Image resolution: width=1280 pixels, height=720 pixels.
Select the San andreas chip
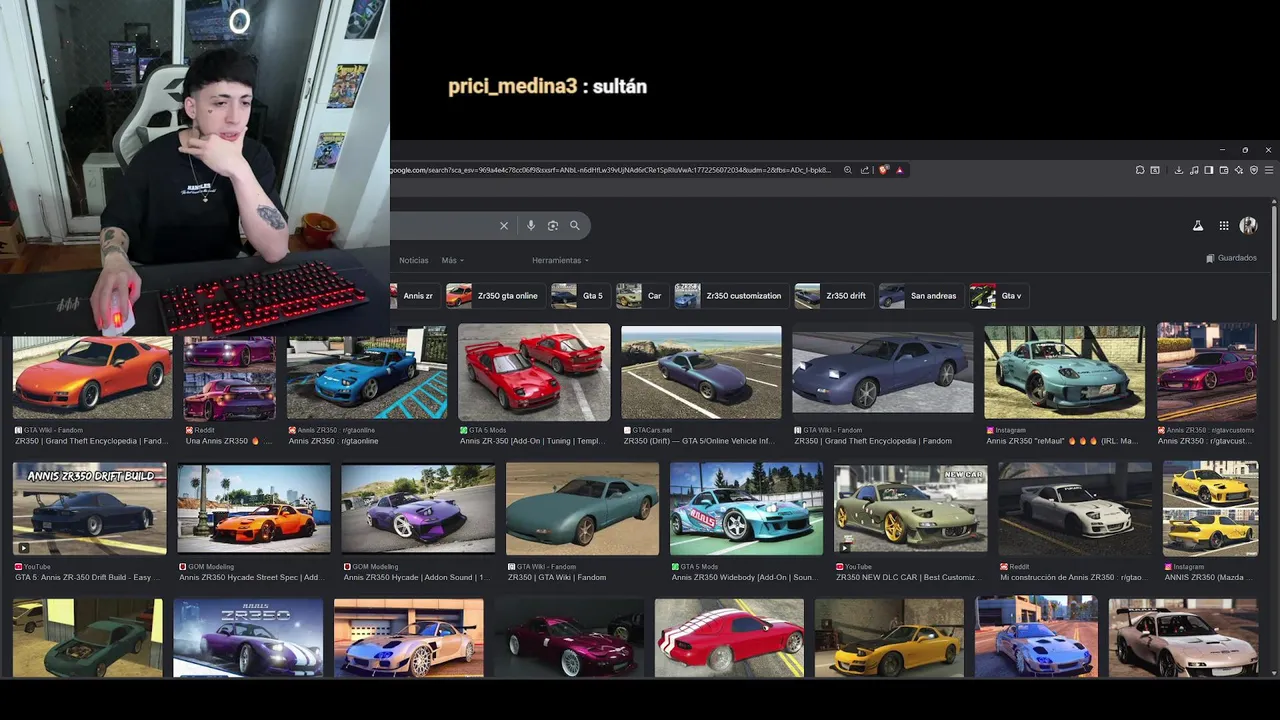[920, 296]
